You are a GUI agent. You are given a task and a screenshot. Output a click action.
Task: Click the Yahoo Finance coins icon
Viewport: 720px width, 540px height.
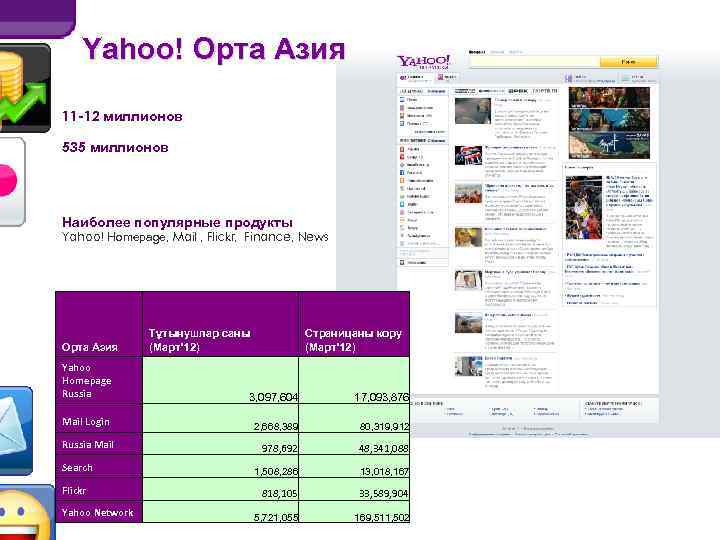tap(25, 88)
